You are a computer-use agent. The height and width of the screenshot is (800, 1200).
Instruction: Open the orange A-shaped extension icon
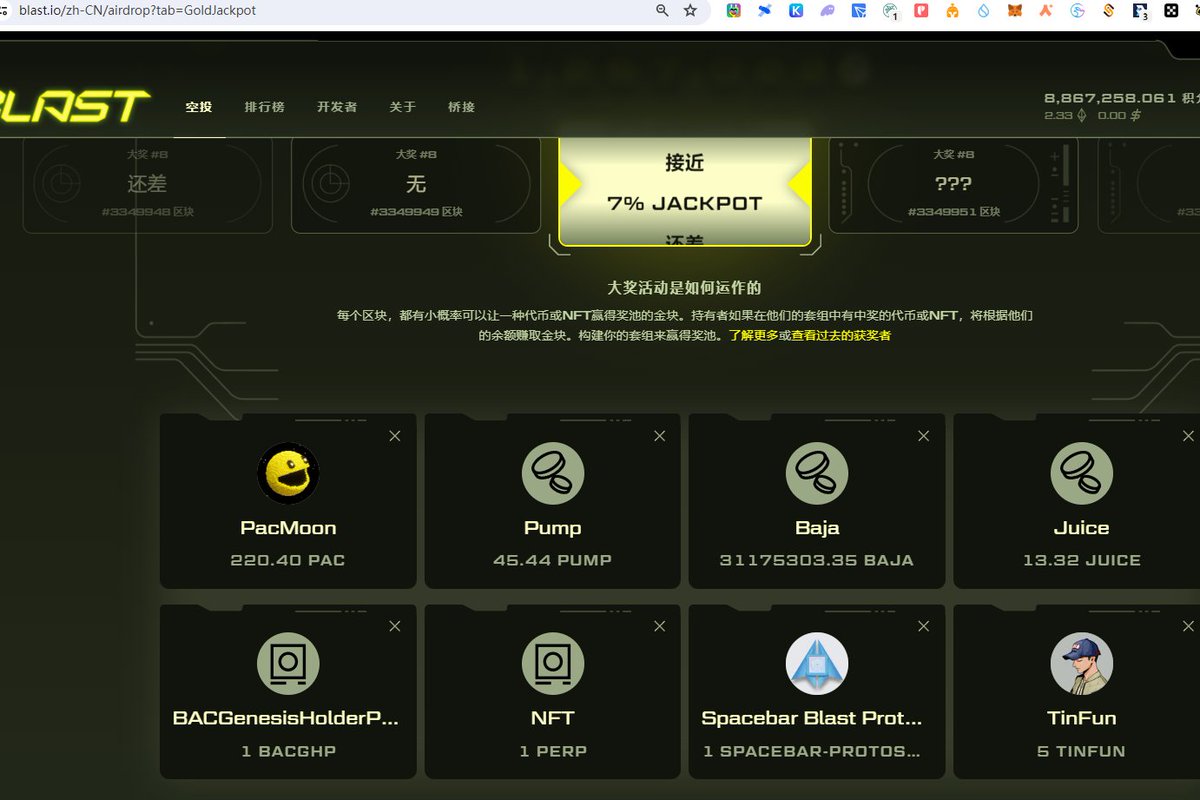click(x=1046, y=11)
